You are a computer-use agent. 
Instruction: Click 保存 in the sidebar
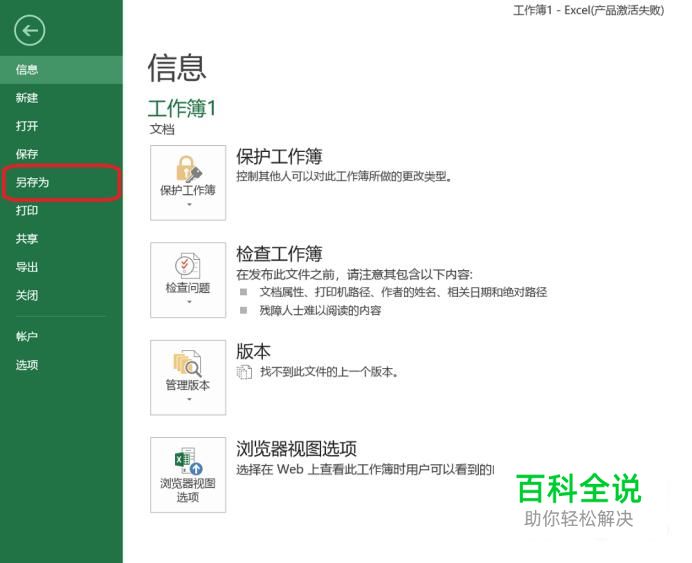click(27, 154)
